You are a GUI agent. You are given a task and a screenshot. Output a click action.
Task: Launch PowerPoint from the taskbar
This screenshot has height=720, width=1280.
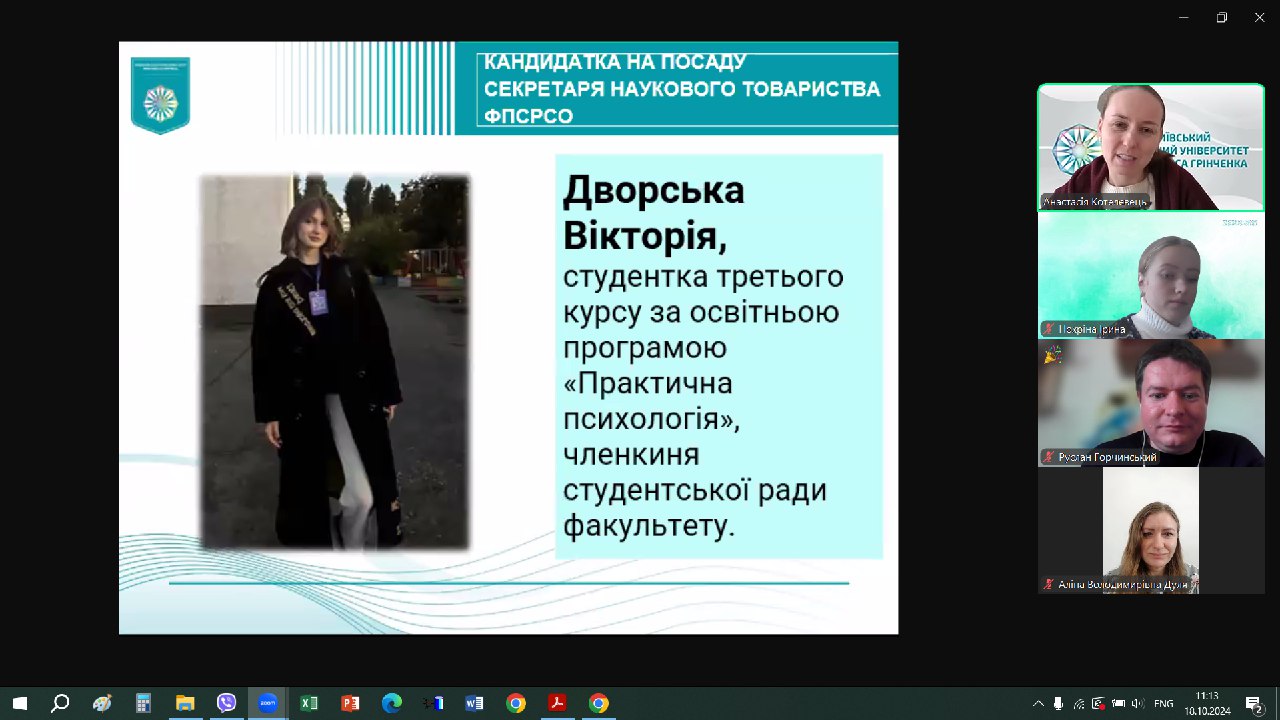point(350,705)
